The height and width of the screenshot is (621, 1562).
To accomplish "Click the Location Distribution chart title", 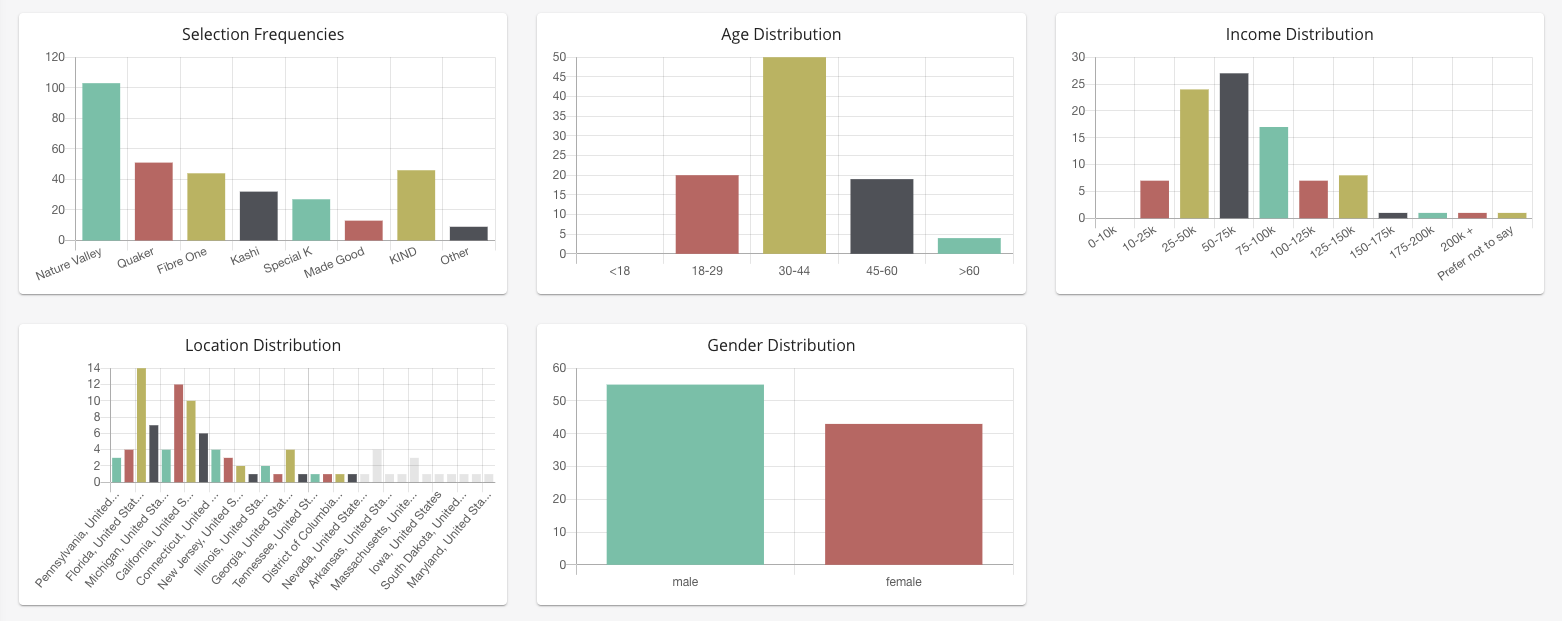I will click(263, 346).
